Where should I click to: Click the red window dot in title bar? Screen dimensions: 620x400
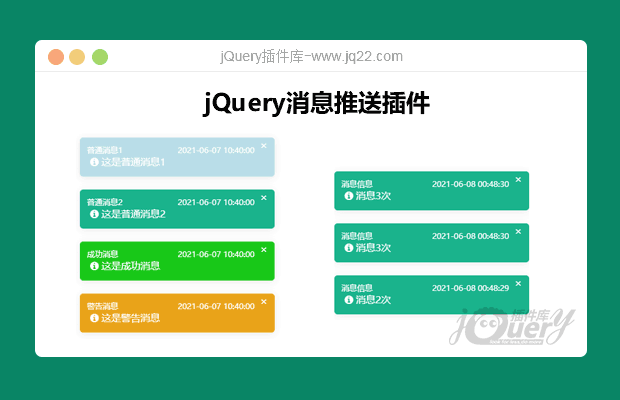click(56, 57)
